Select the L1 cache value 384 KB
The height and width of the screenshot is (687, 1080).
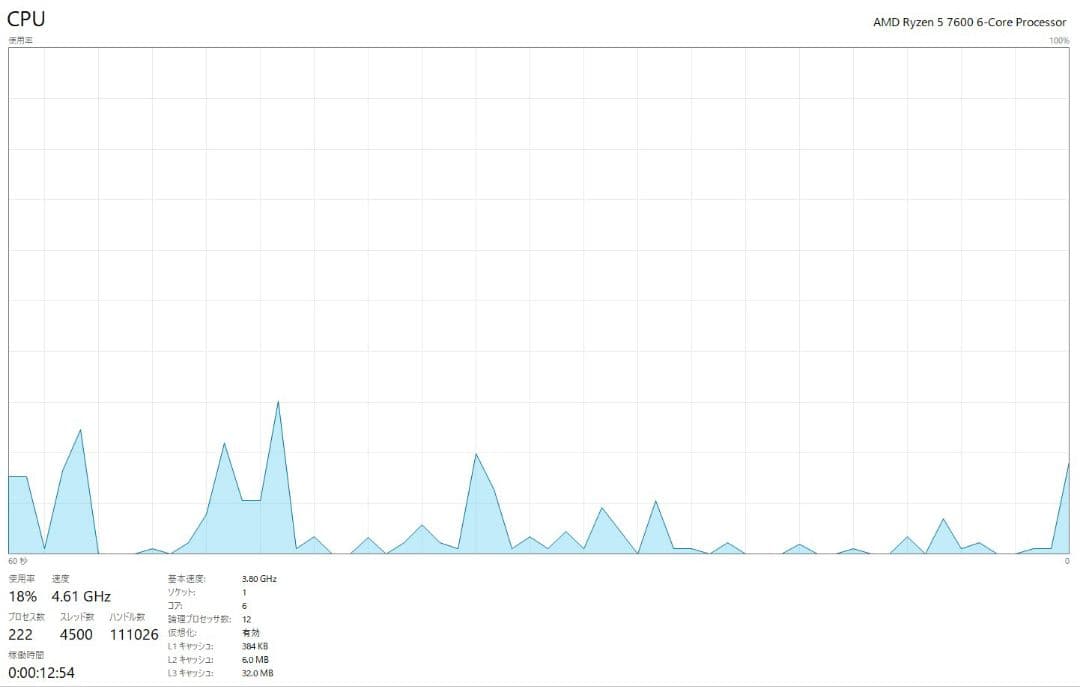(x=257, y=646)
